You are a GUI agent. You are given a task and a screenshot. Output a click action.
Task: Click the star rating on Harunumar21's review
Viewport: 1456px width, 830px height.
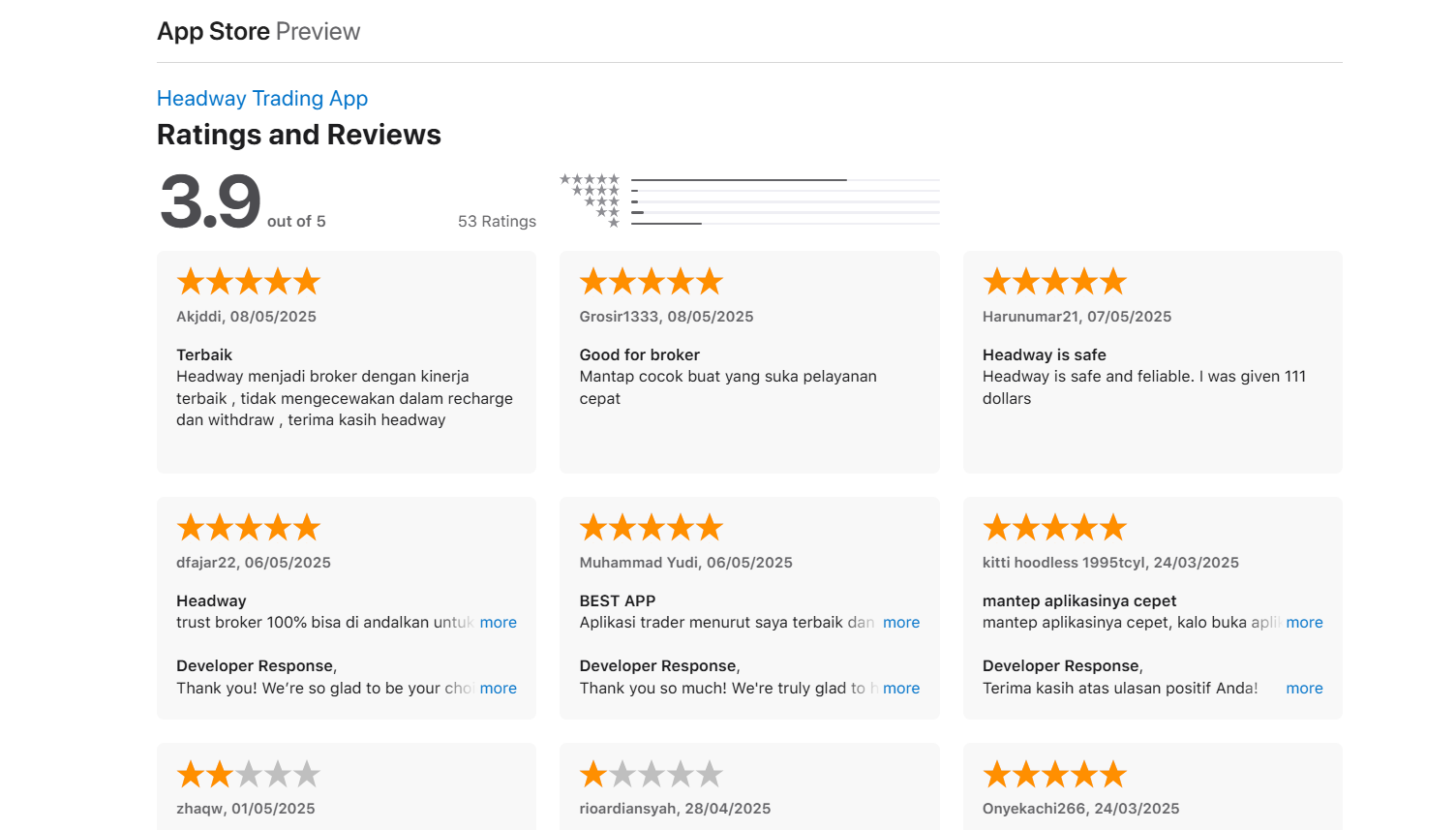coord(1054,282)
